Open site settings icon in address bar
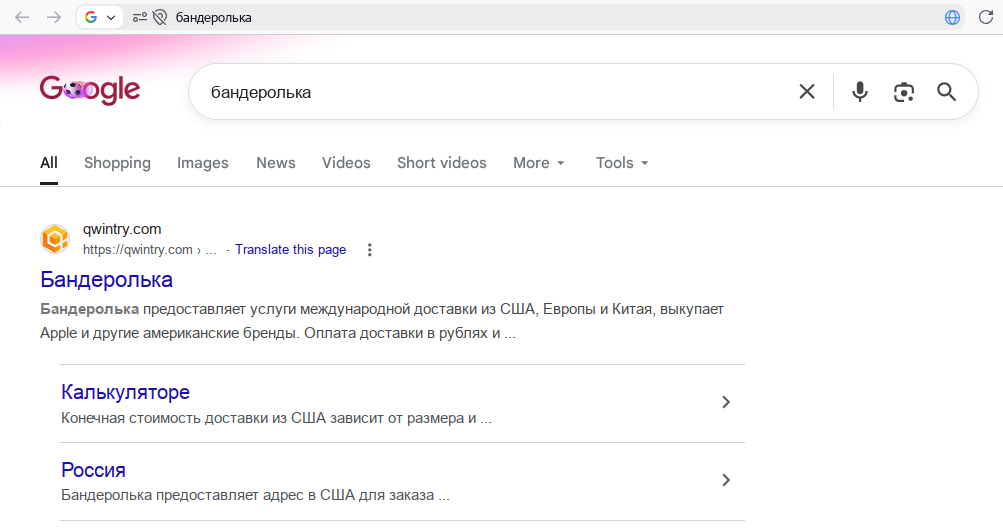This screenshot has width=1003, height=528. 139,17
